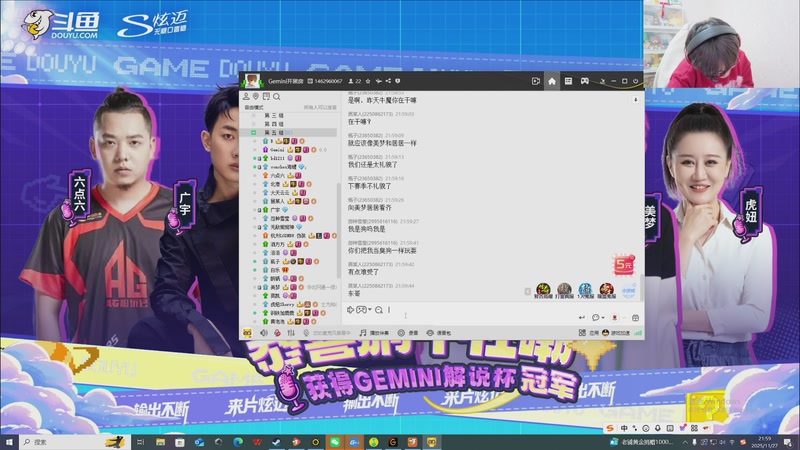Send a flower gift icon
Image resolution: width=800 pixels, height=450 pixels.
click(615, 317)
